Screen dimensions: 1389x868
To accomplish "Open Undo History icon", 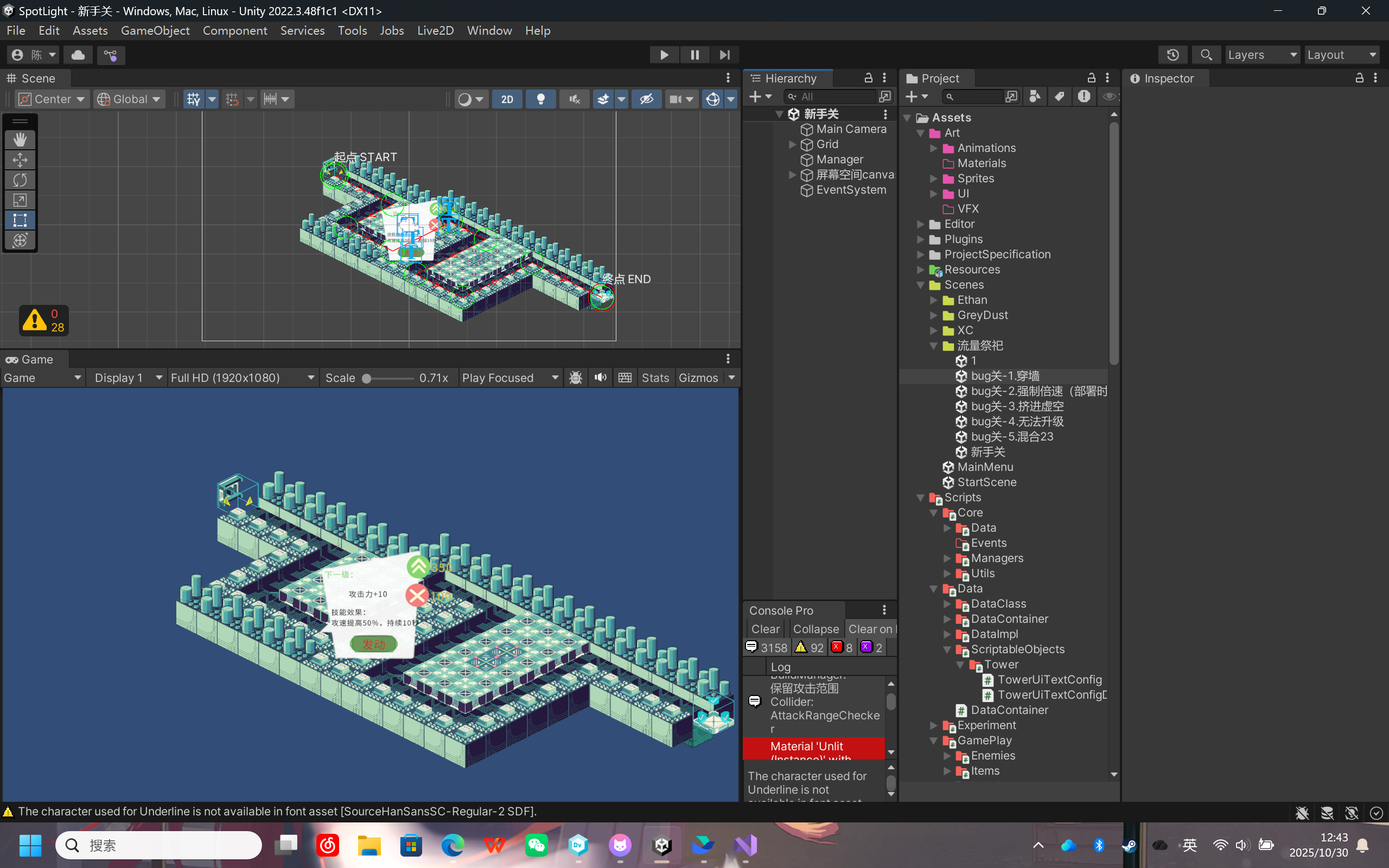I will (x=1173, y=55).
